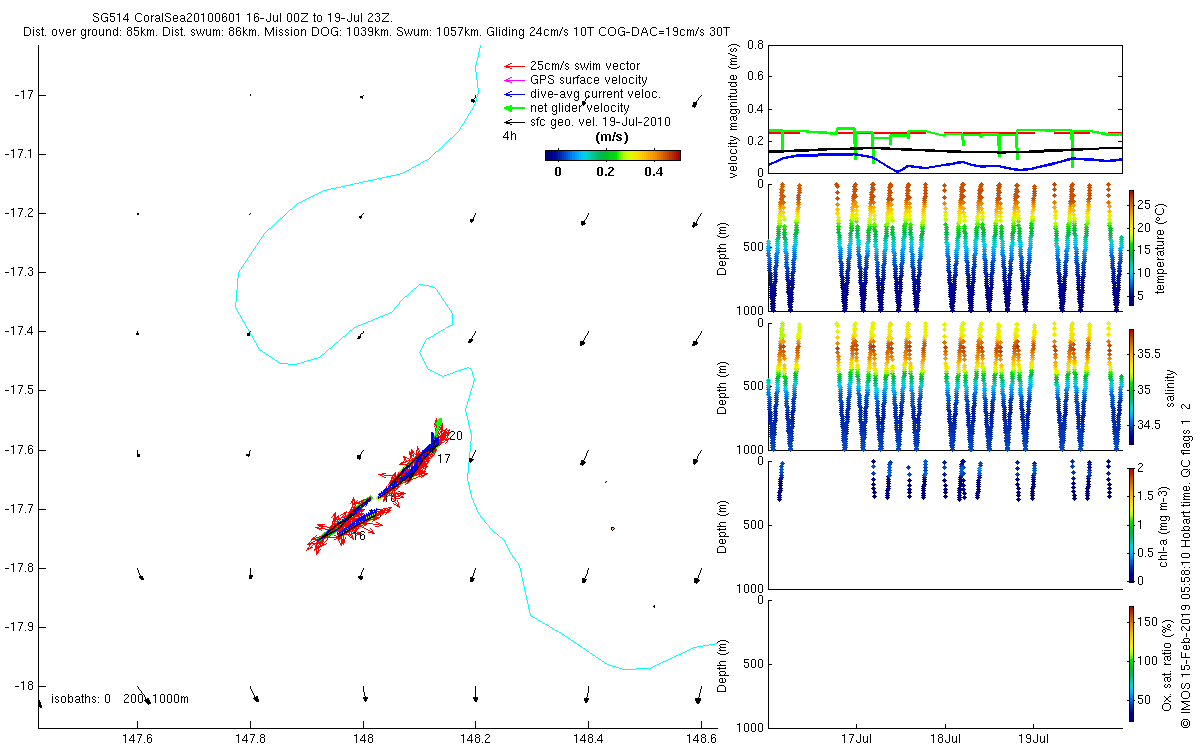
Task: Click the '-18' latitude tick label
Action: click(x=24, y=686)
